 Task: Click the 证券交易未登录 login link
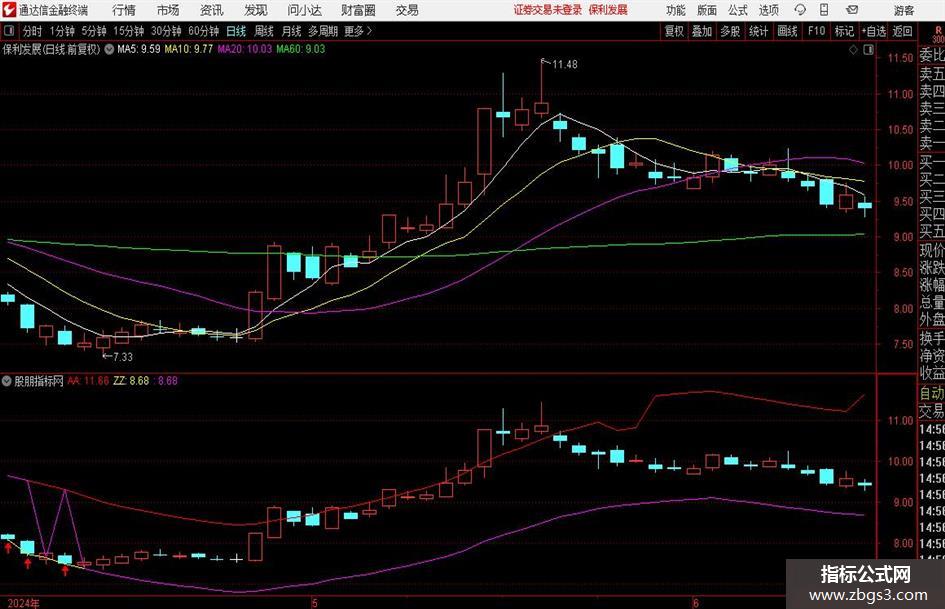[548, 10]
